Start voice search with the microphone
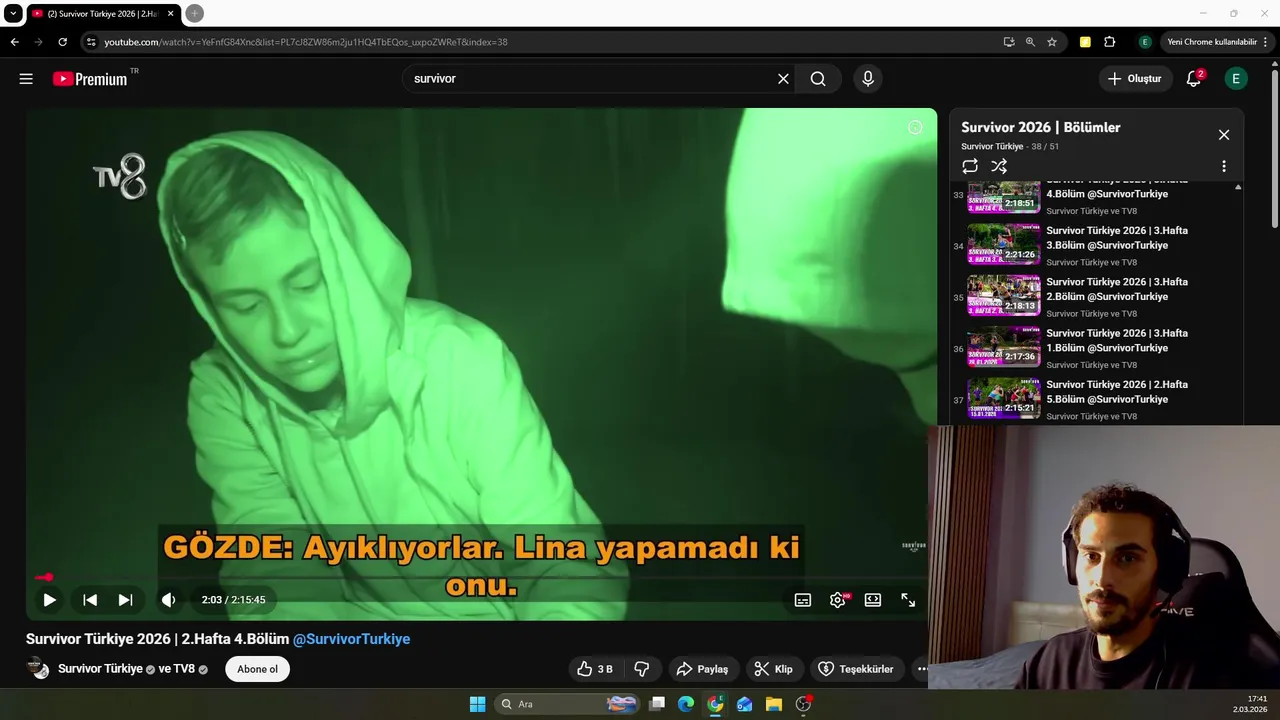 click(868, 79)
